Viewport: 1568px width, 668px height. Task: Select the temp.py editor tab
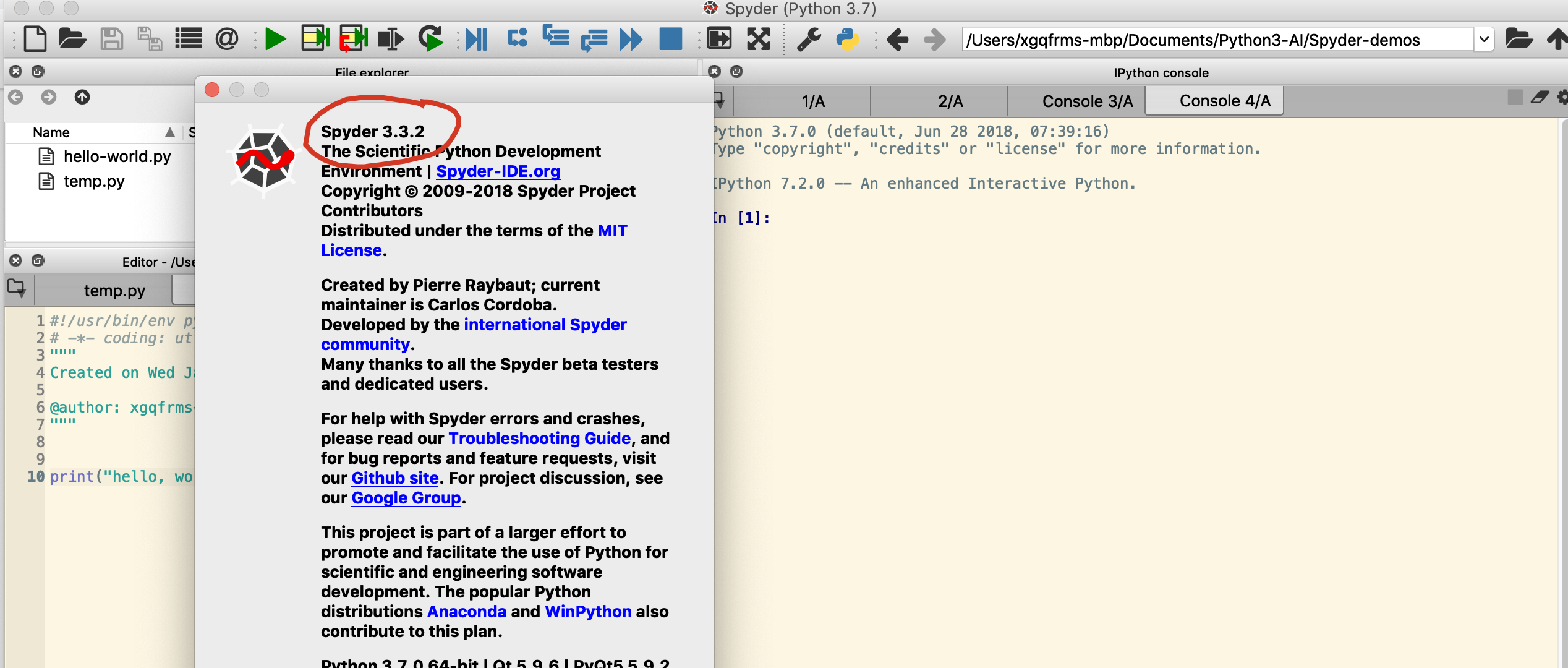pyautogui.click(x=114, y=290)
